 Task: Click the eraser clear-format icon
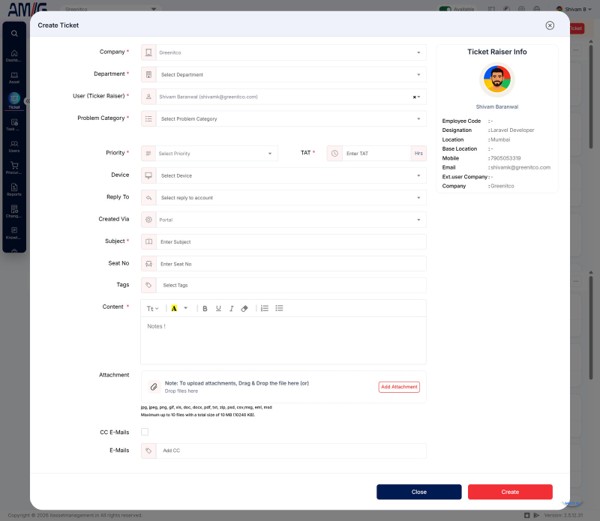click(244, 308)
